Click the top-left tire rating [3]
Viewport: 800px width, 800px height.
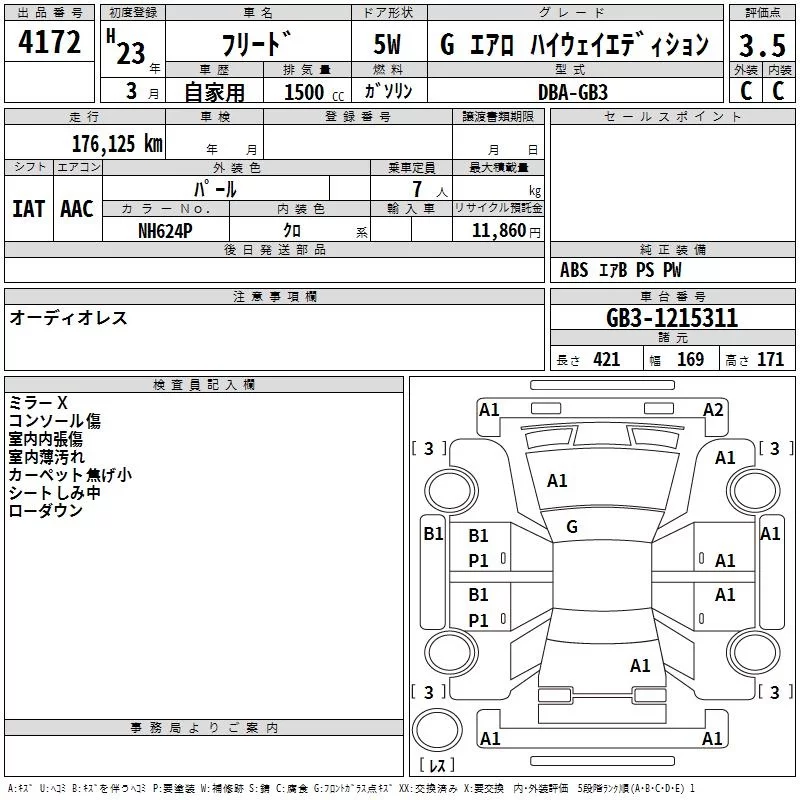point(428,448)
